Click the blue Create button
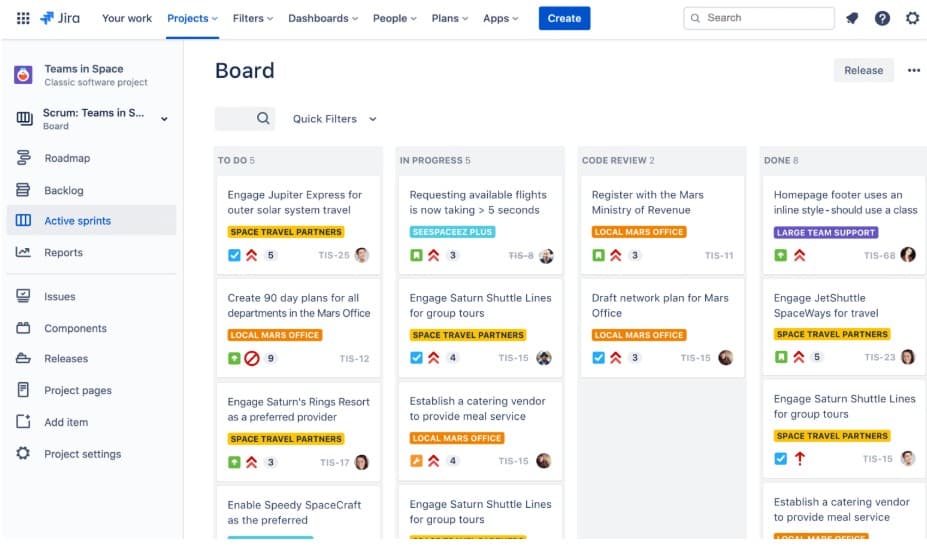The height and width of the screenshot is (552, 927). coord(564,18)
